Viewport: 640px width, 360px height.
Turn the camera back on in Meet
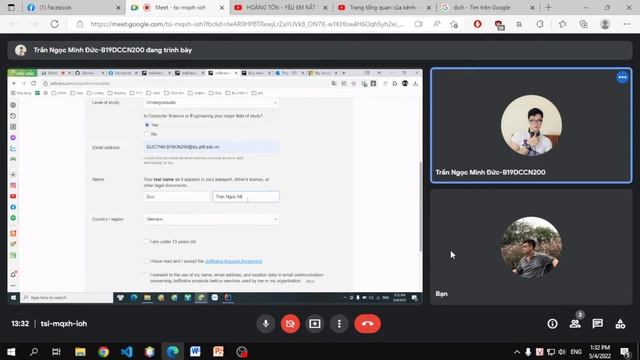click(290, 324)
